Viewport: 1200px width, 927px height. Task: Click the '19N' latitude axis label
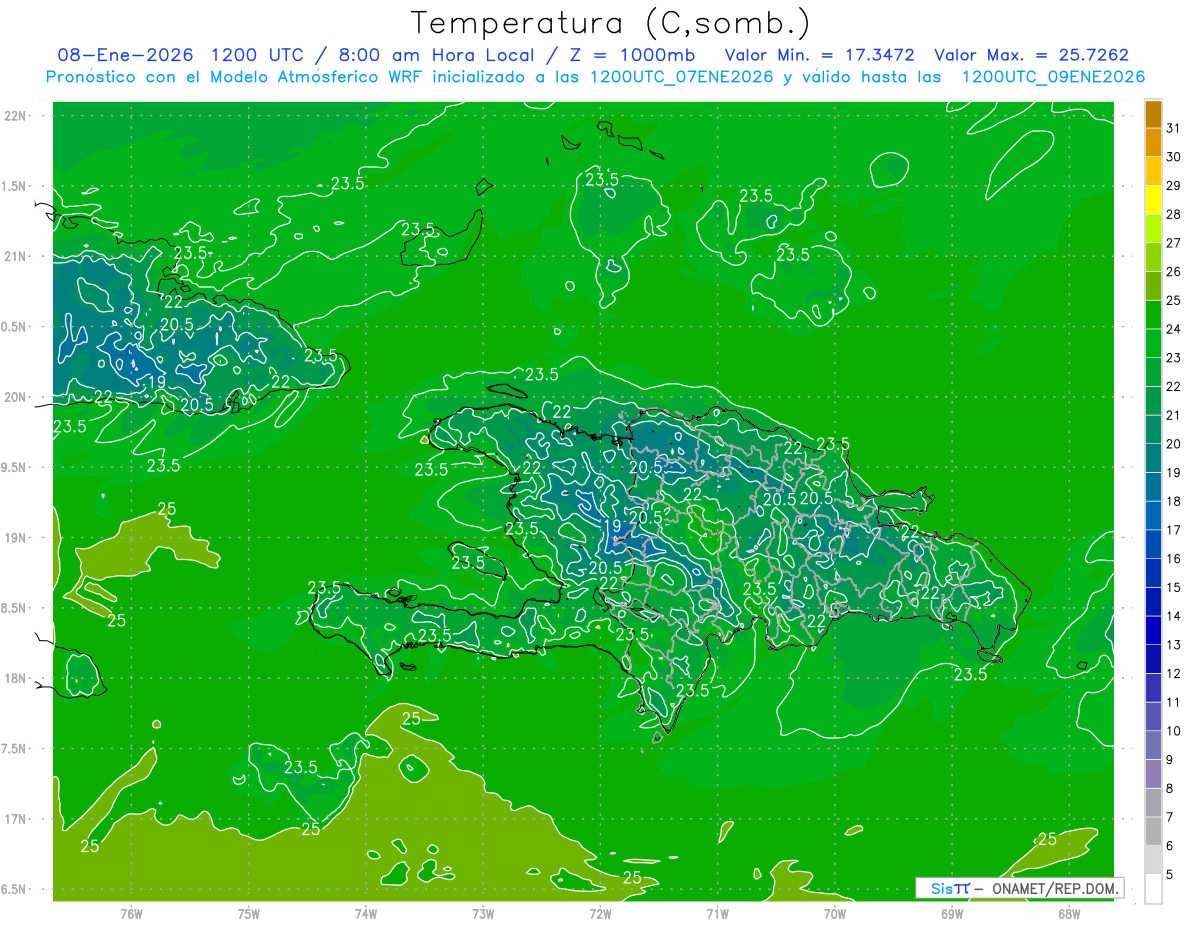click(15, 538)
